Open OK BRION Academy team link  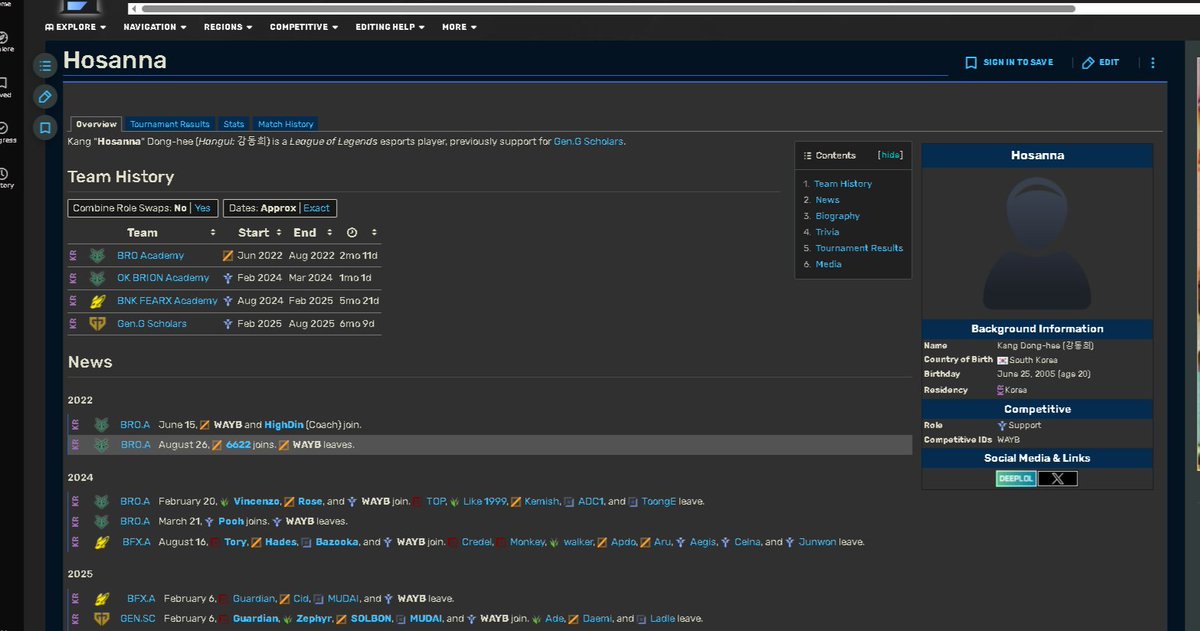click(x=163, y=278)
